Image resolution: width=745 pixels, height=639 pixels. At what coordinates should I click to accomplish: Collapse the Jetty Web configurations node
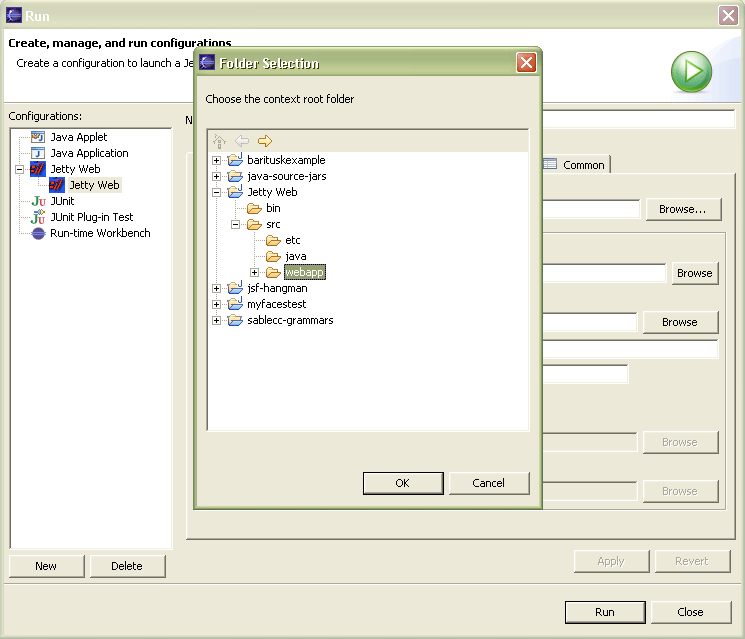coord(19,169)
